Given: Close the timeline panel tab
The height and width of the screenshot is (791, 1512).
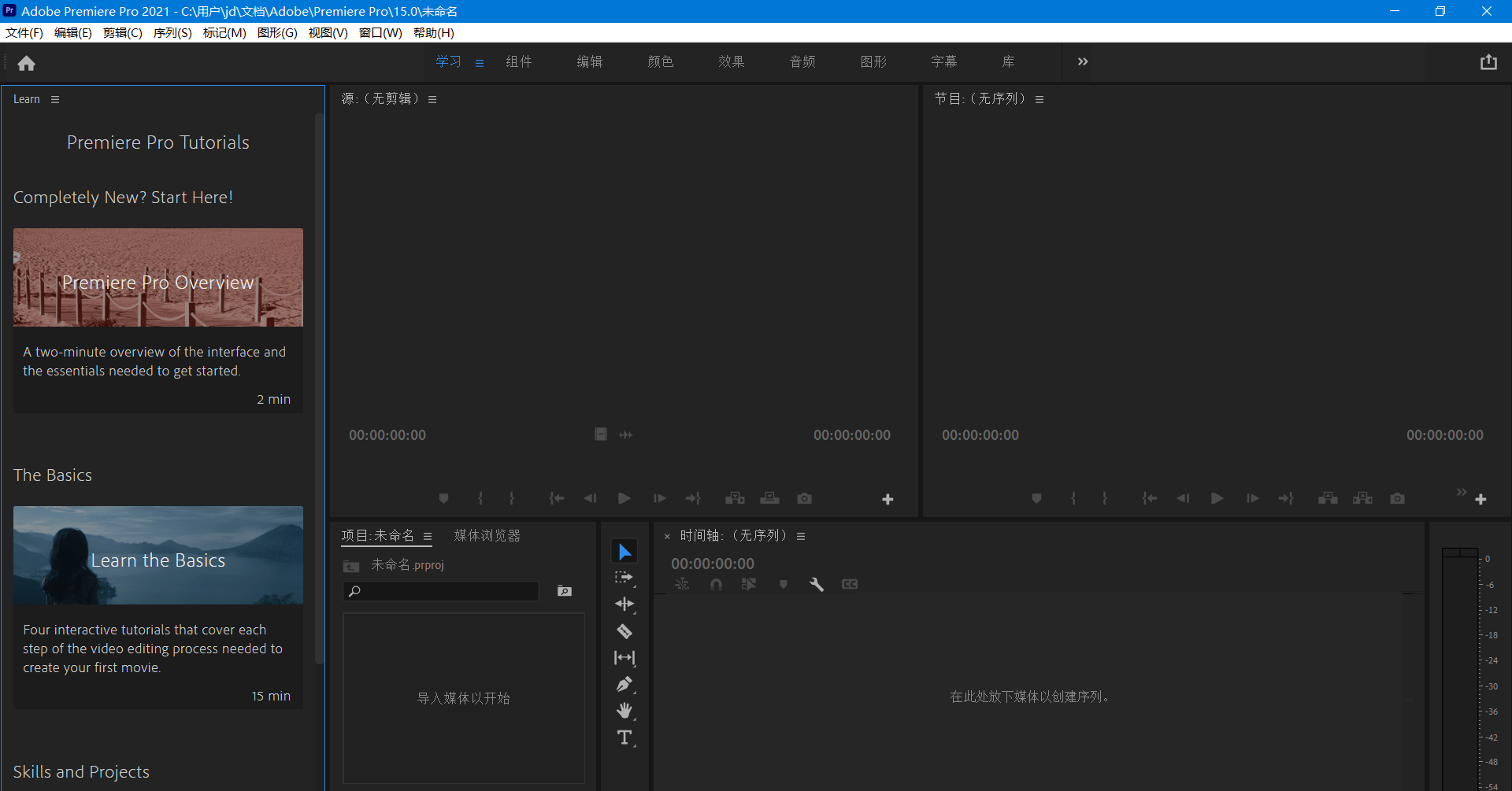Looking at the screenshot, I should [x=667, y=536].
